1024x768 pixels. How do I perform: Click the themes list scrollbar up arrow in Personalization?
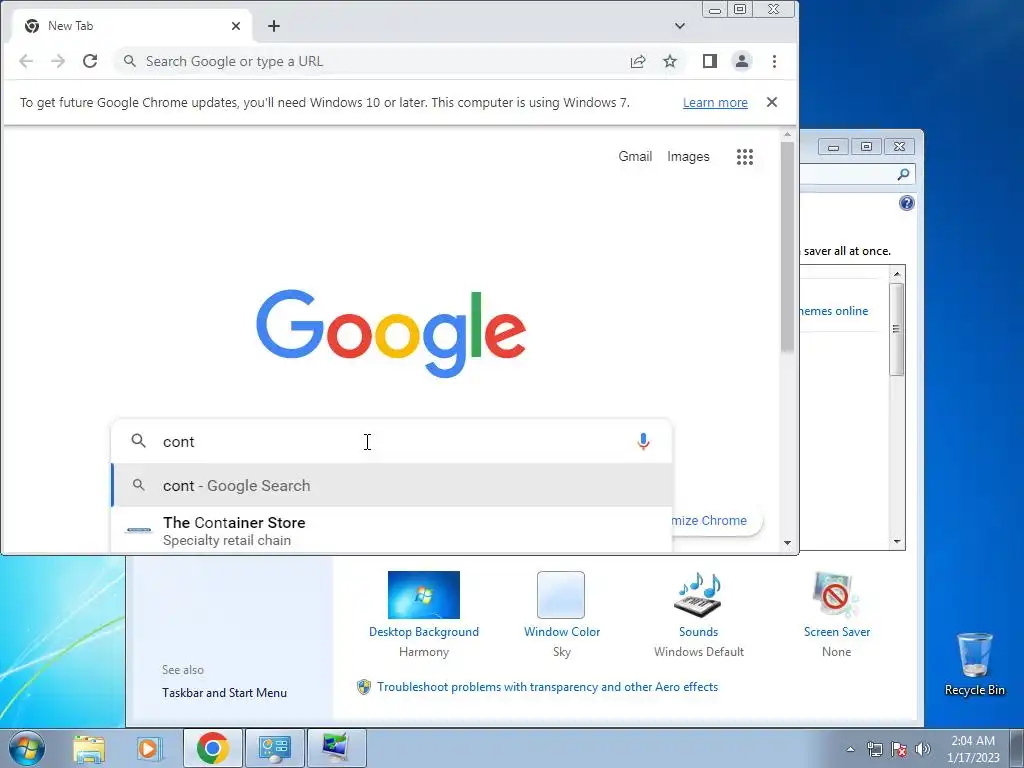(897, 274)
